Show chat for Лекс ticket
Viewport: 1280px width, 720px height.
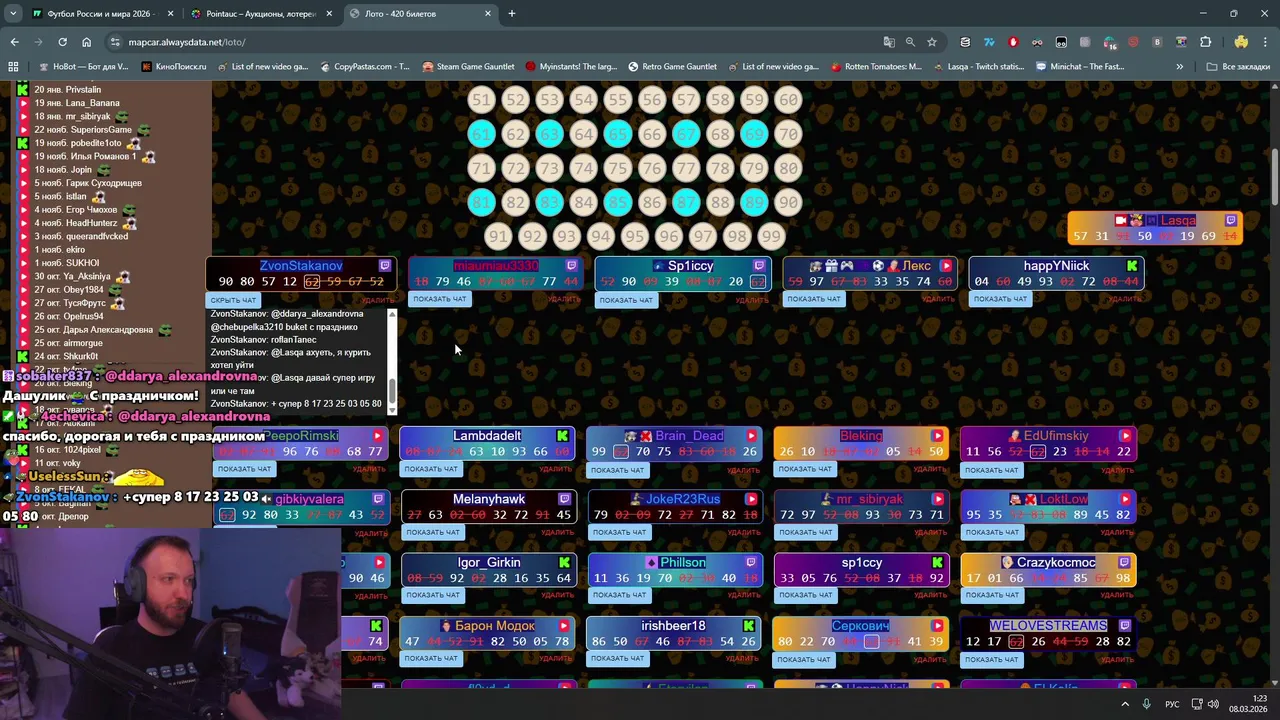click(x=814, y=299)
